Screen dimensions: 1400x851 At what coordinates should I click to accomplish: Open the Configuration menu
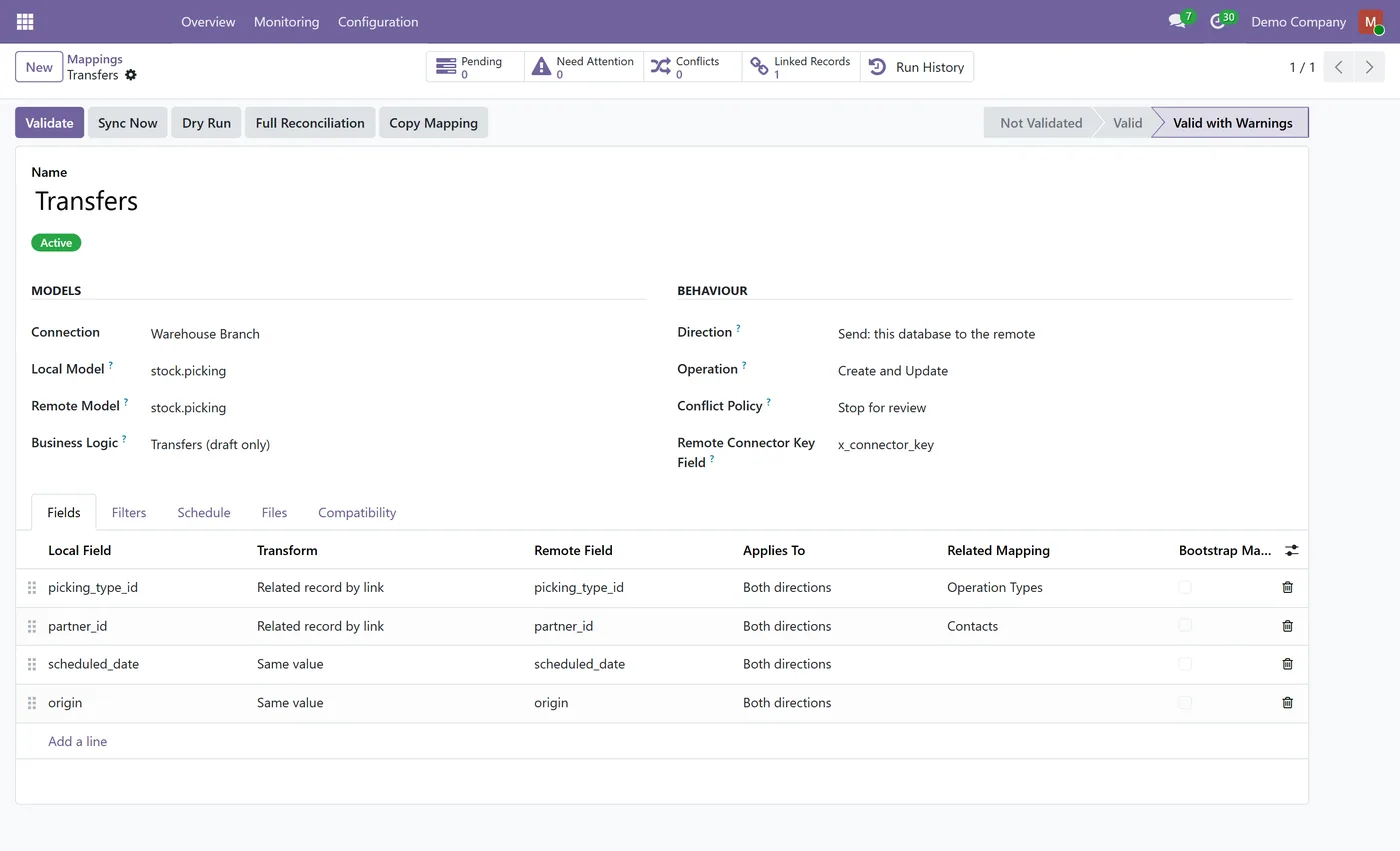(378, 21)
